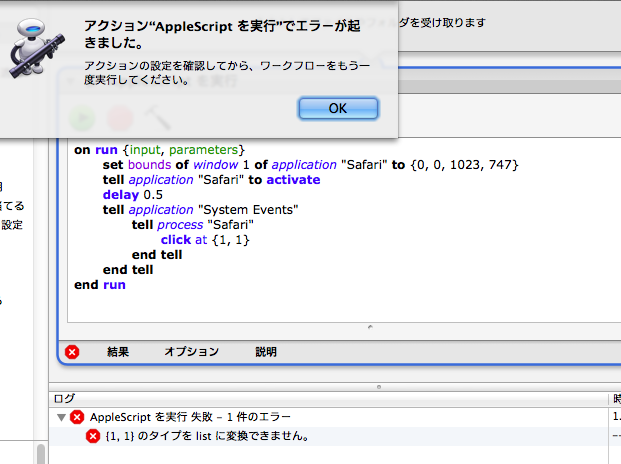Open the オプション tab
Viewport: 621px width, 464px height.
(191, 352)
